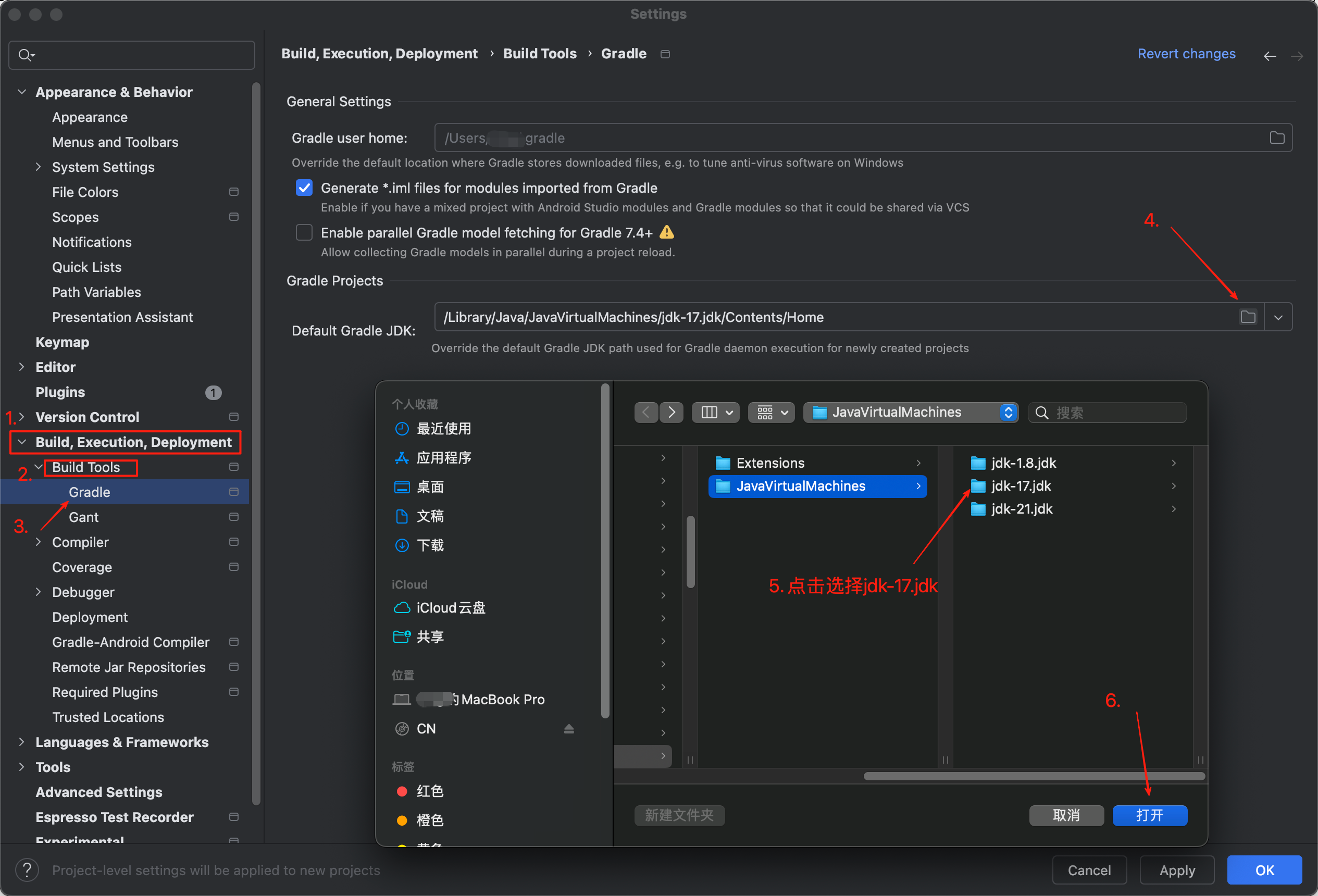Click the warning icon beside parallel Gradle option
Viewport: 1318px width, 896px height.
(x=667, y=232)
